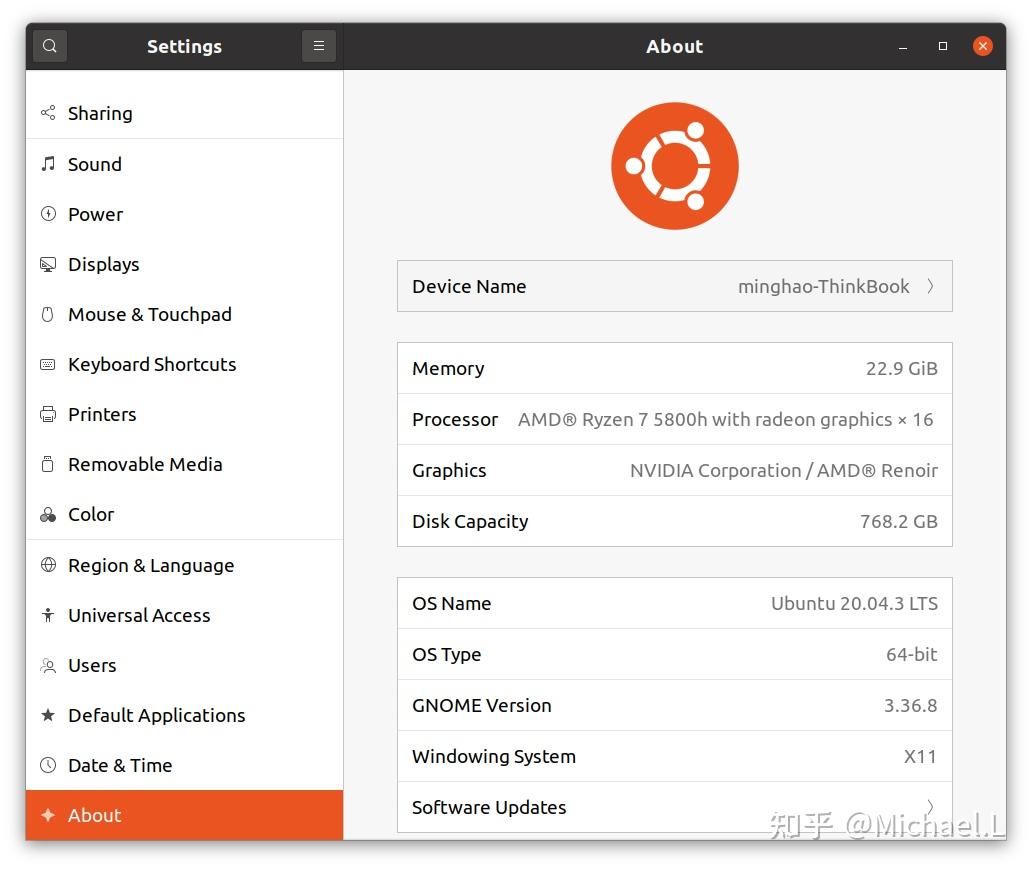Image resolution: width=1032 pixels, height=869 pixels.
Task: Go to Keyboard Shortcuts panel
Action: 152,364
